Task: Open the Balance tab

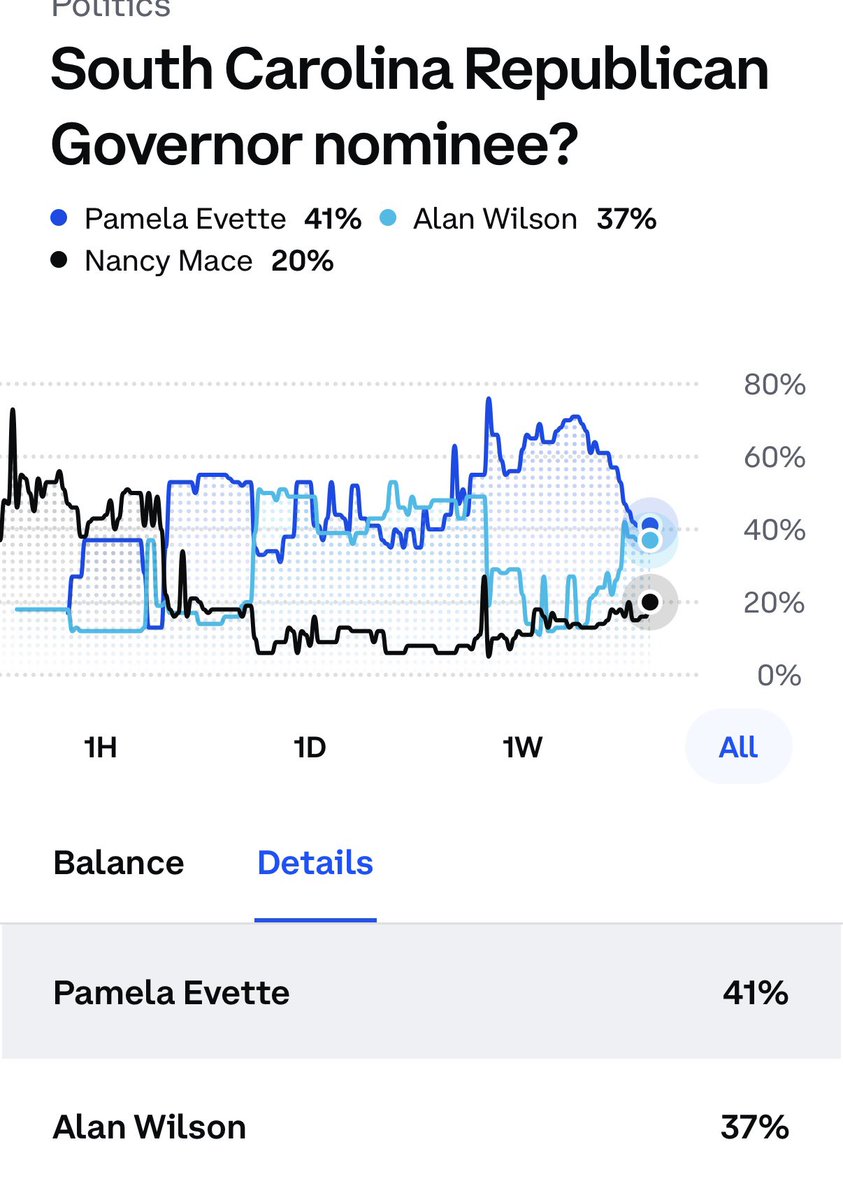Action: point(118,863)
